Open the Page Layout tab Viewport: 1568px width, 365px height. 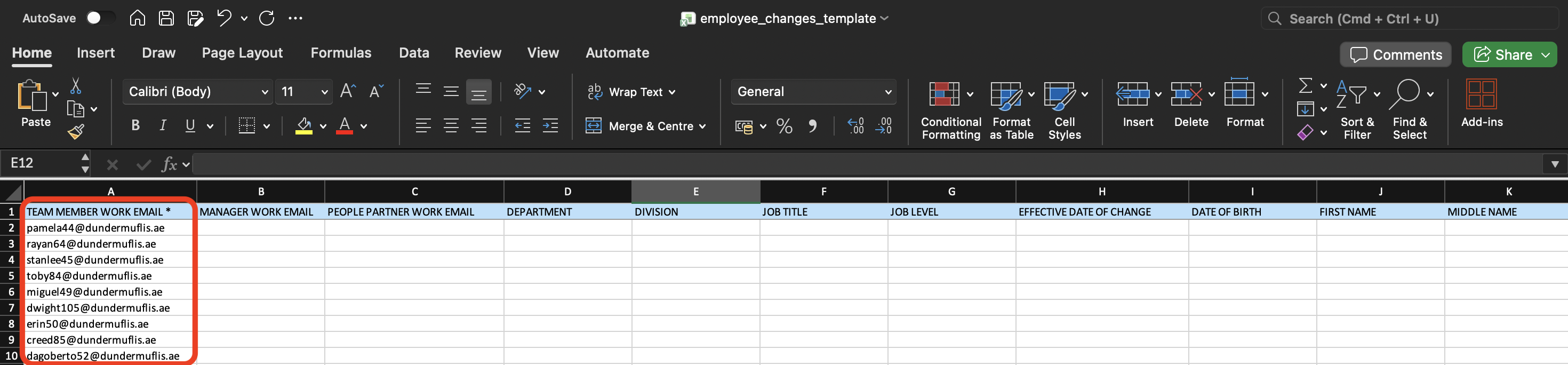tap(242, 53)
